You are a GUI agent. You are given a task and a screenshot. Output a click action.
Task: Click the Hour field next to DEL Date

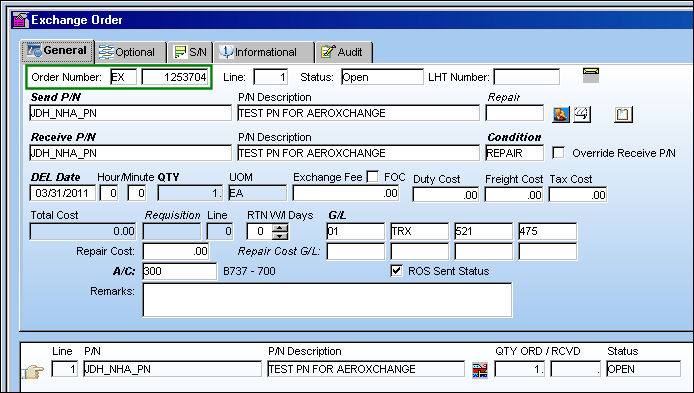coord(109,193)
